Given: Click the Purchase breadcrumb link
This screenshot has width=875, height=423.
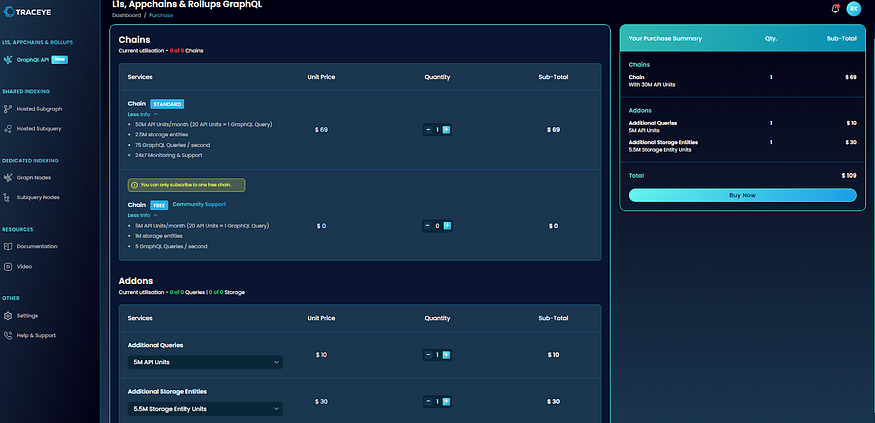Looking at the screenshot, I should (161, 15).
